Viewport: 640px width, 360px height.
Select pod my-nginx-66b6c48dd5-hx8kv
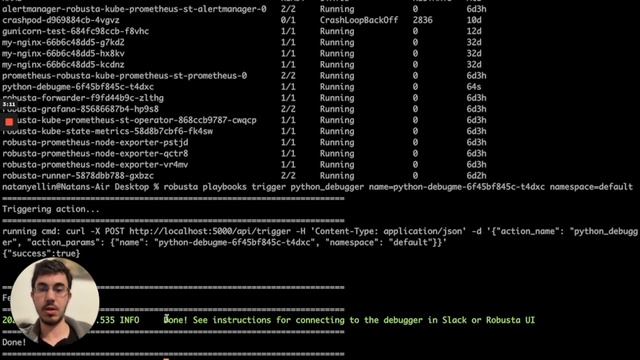click(x=63, y=53)
